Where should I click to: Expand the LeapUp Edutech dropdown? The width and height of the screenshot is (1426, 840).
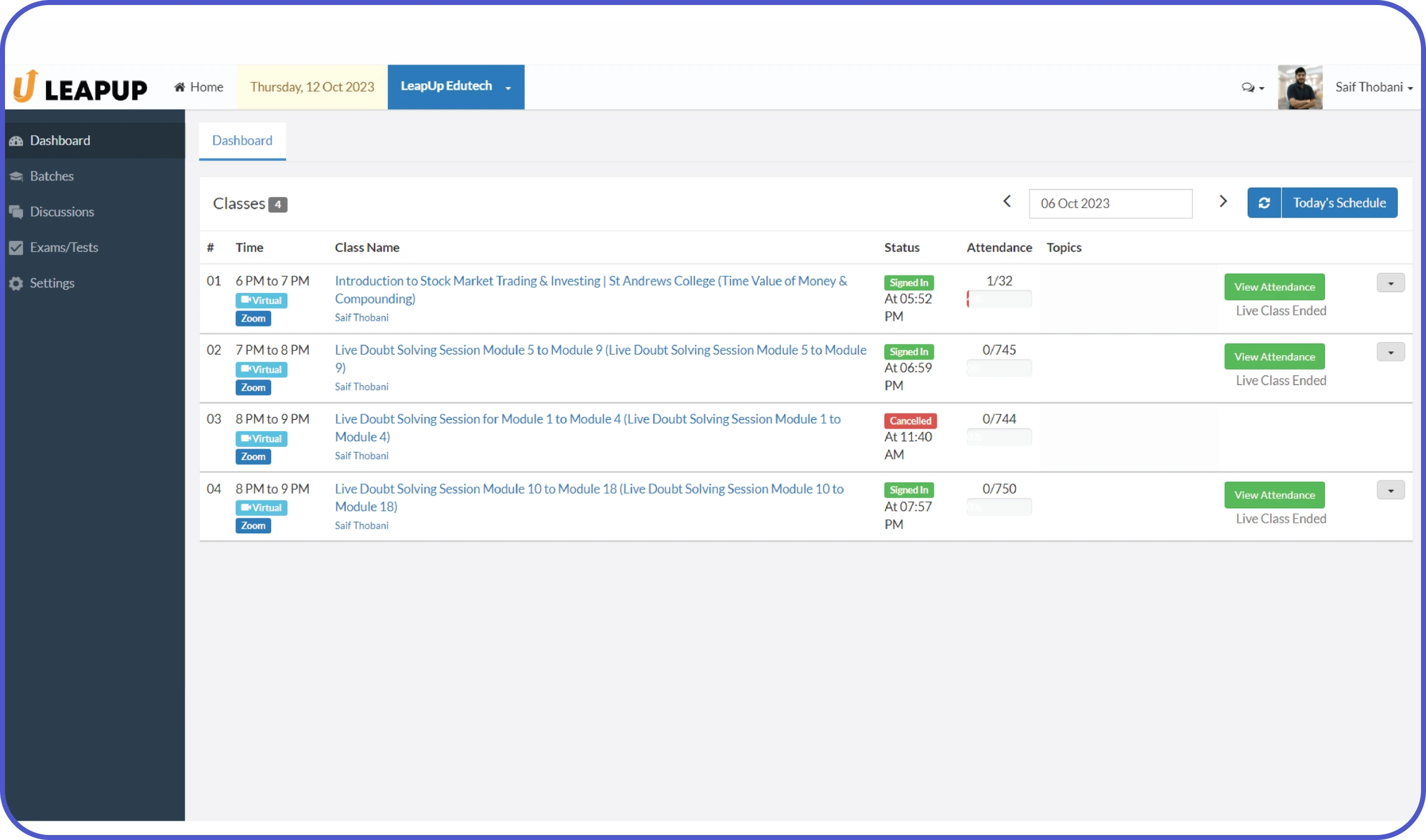point(456,87)
